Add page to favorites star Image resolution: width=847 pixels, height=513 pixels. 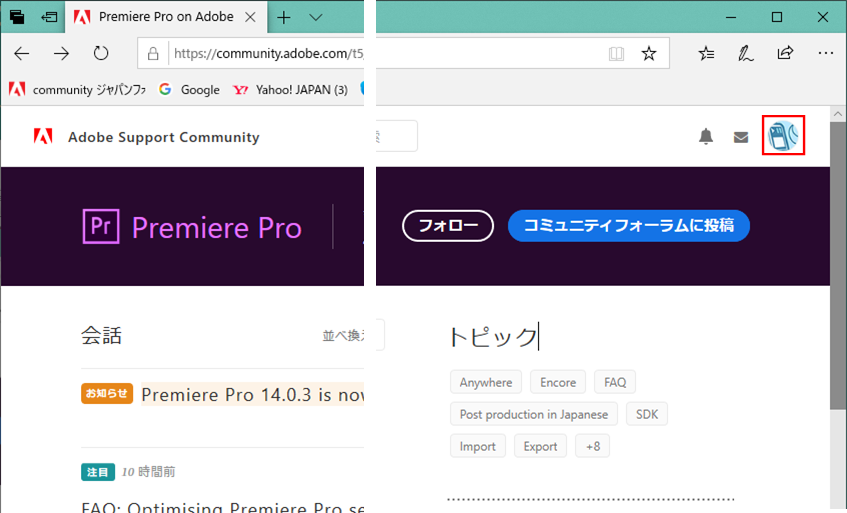pos(649,53)
